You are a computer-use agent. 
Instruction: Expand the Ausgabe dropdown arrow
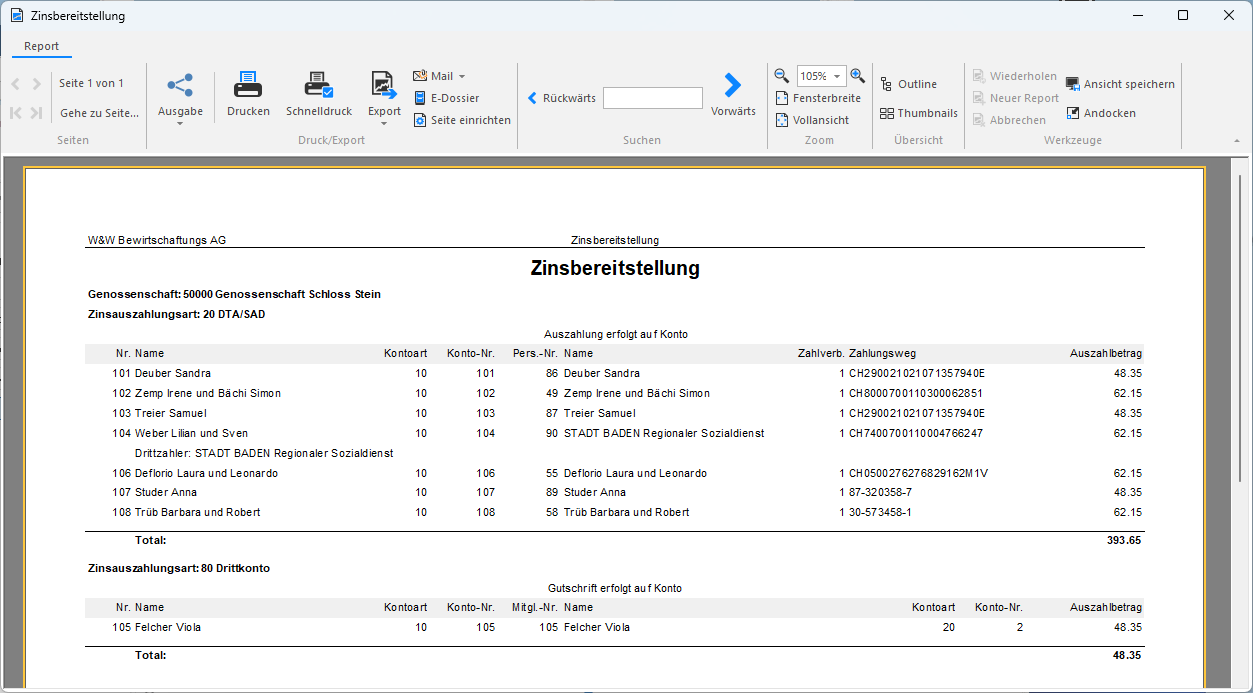180,124
